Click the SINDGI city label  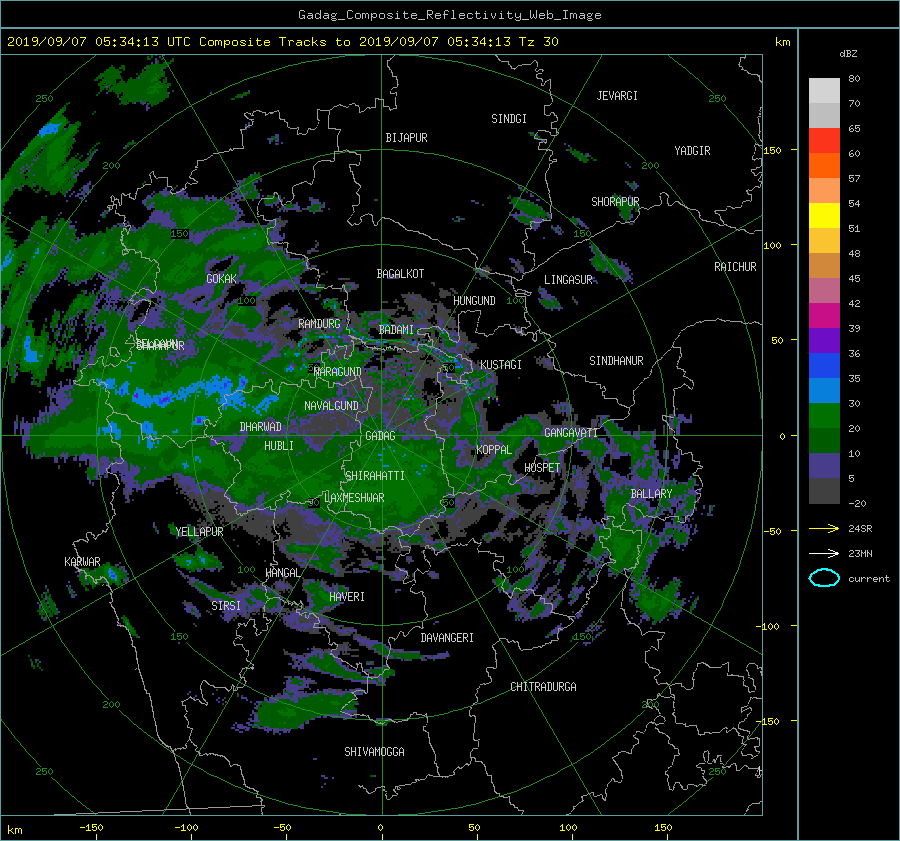tap(509, 119)
